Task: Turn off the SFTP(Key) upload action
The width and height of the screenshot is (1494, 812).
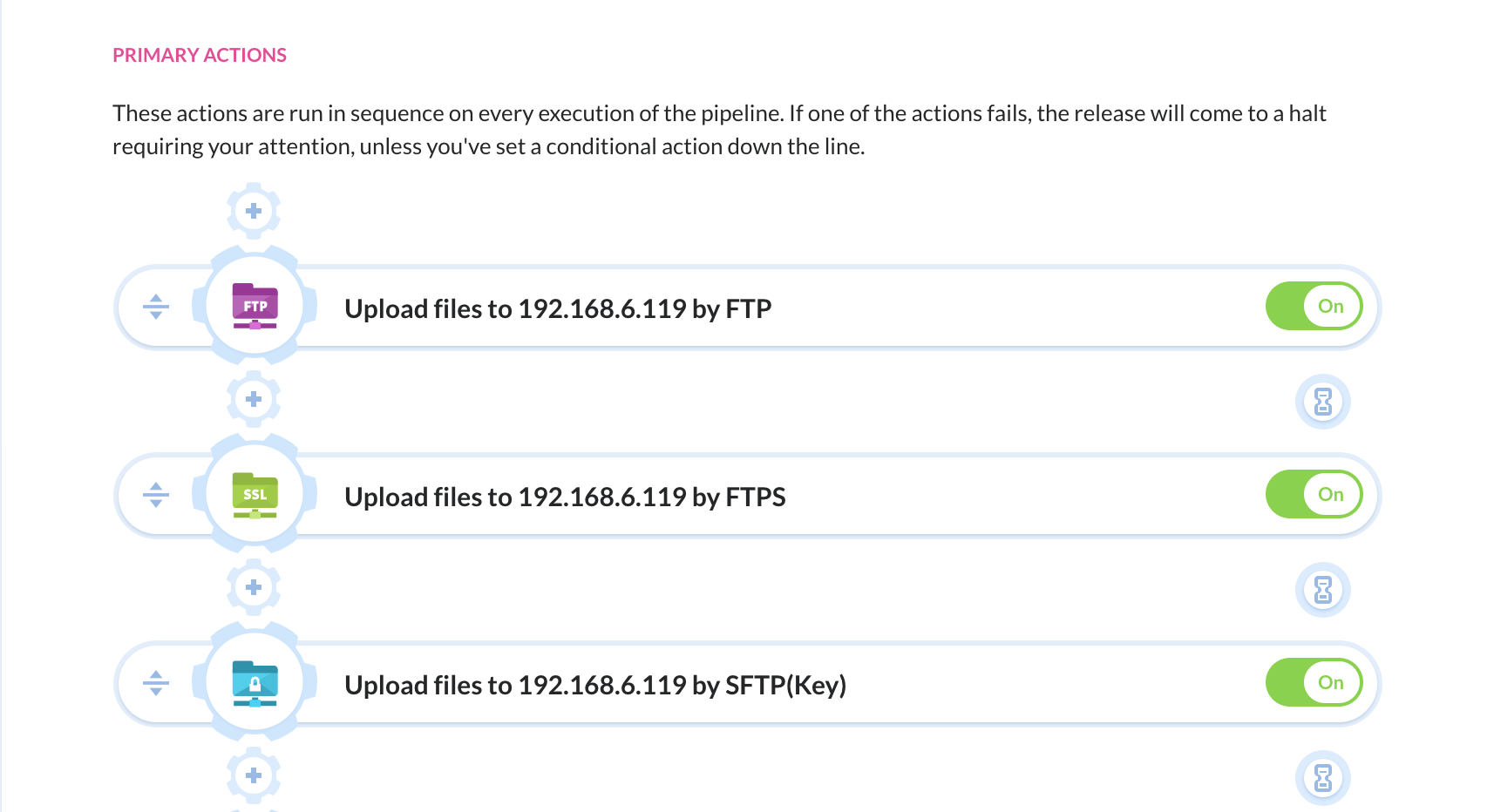Action: tap(1314, 682)
